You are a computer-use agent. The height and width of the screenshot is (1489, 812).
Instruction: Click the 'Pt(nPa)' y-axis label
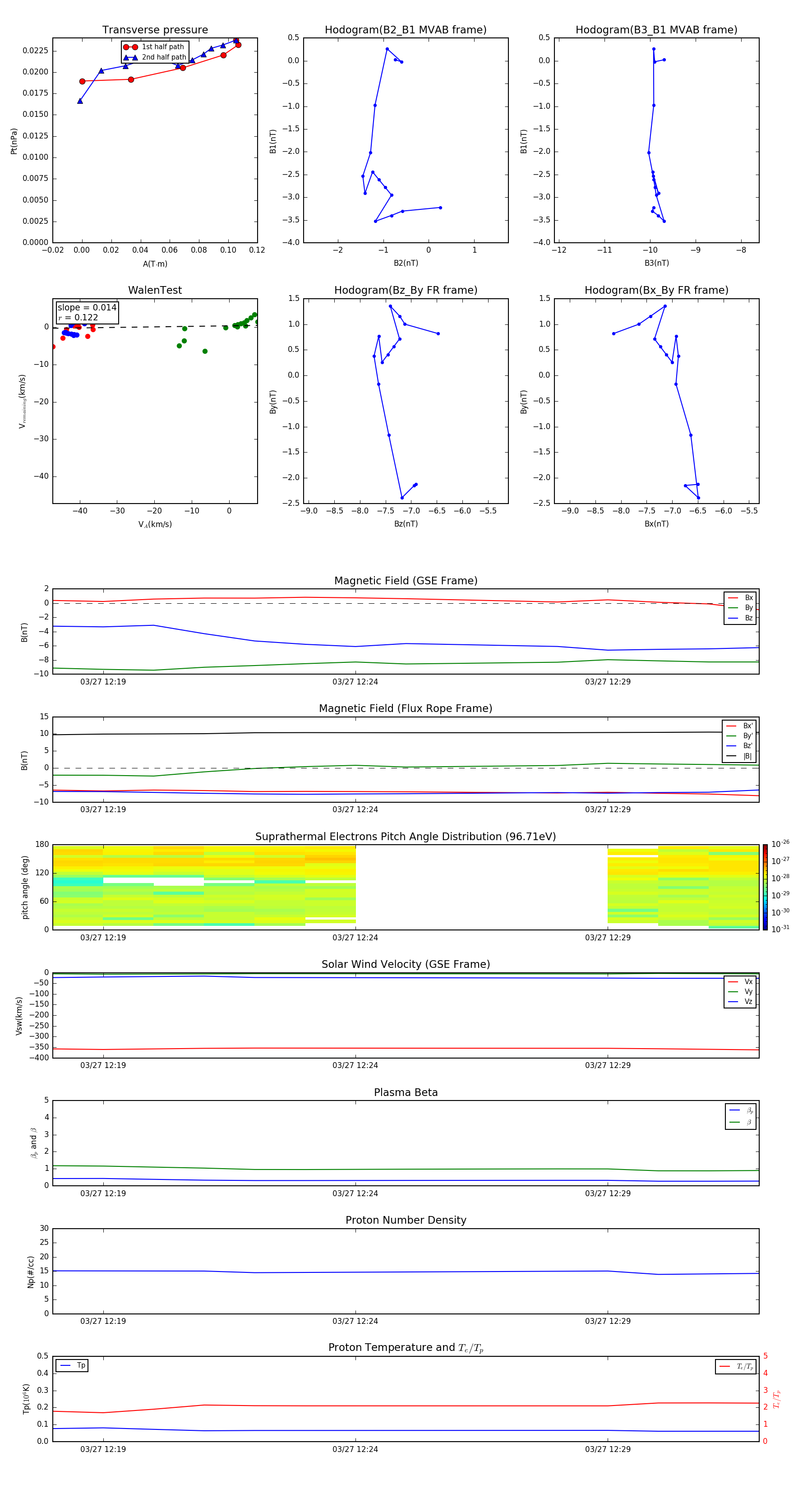14,141
